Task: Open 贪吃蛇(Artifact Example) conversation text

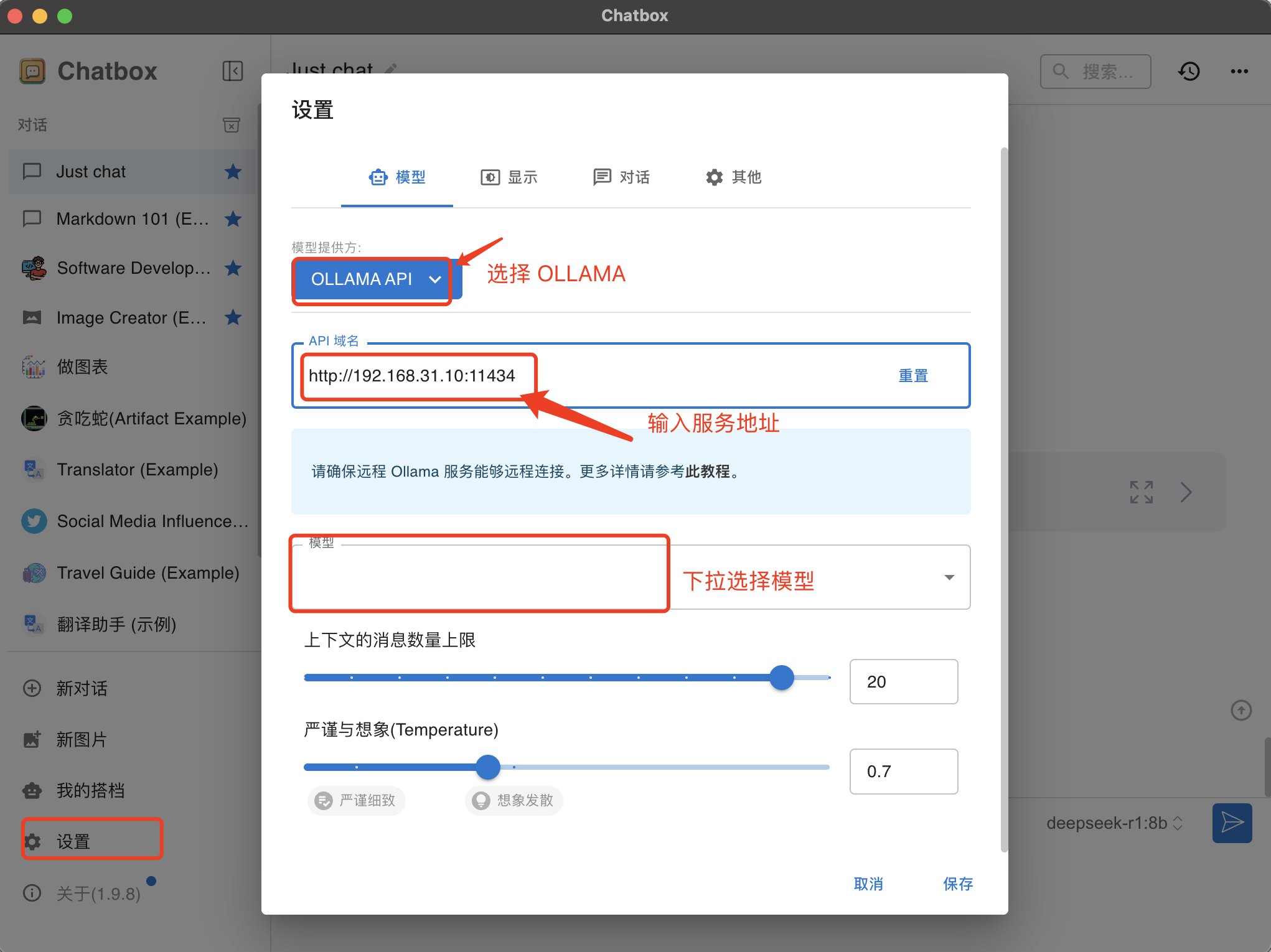Action: pyautogui.click(x=152, y=418)
